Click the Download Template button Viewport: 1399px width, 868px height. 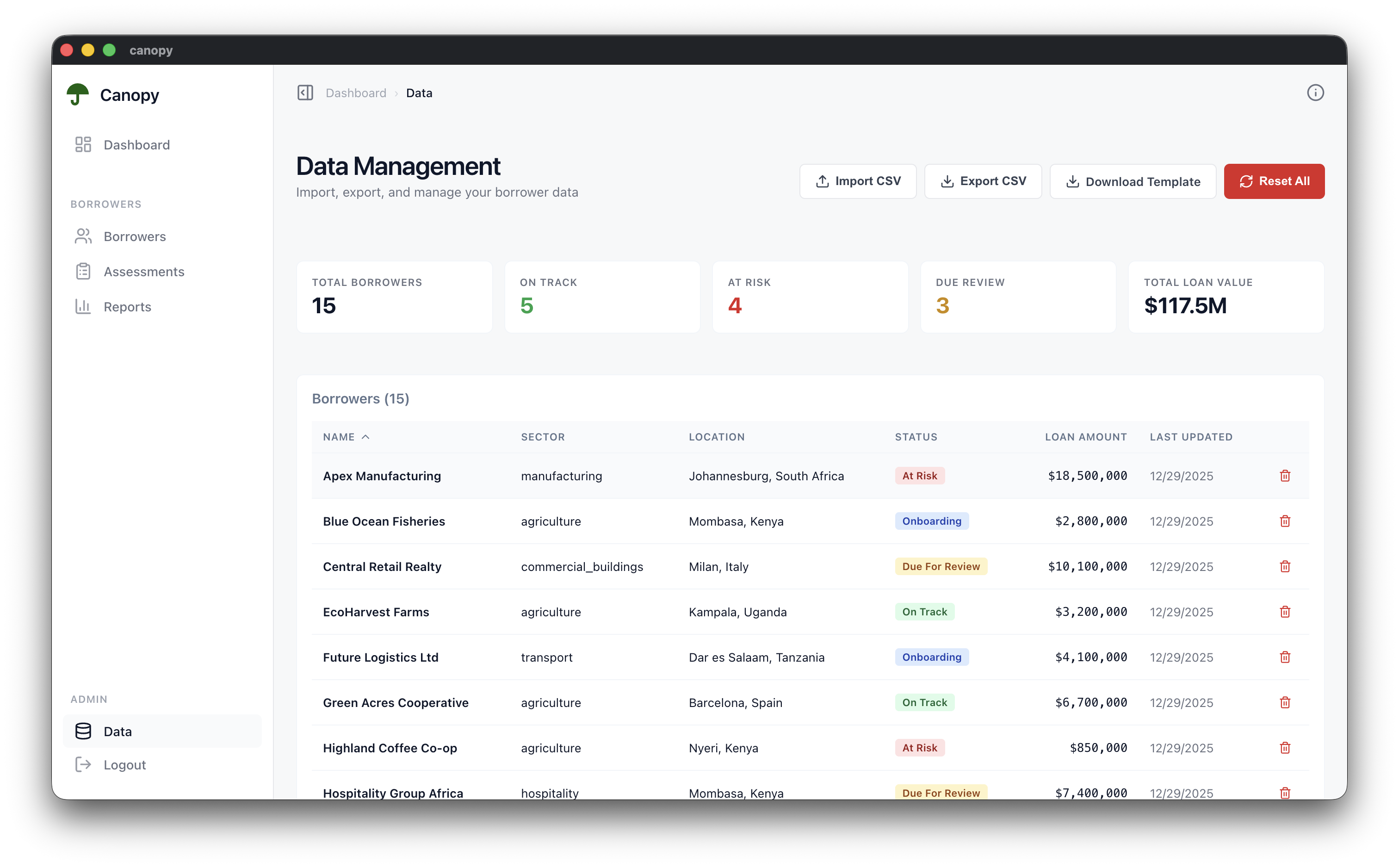[x=1132, y=181]
